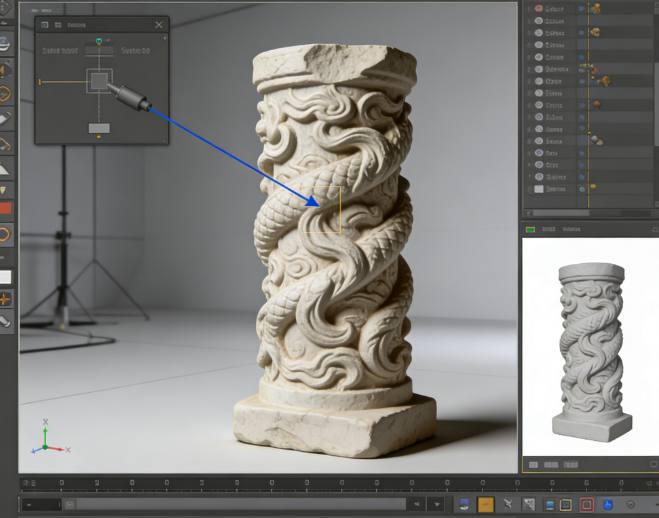Toggle the teal visibility dot on last outliner row
The image size is (659, 518).
[582, 189]
